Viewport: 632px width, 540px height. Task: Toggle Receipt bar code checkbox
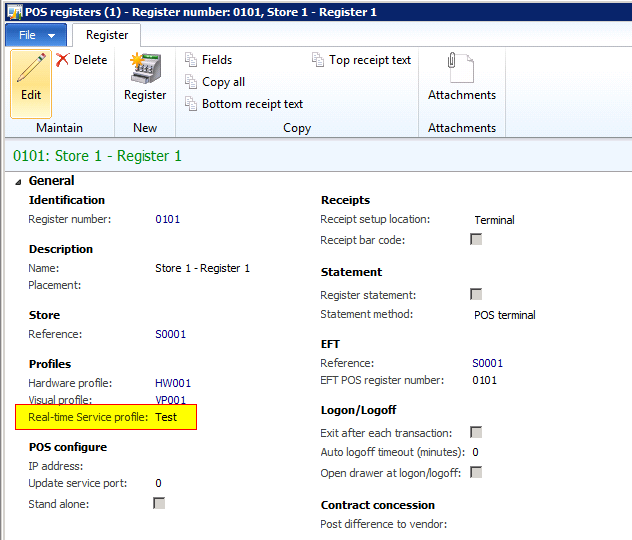pos(476,240)
